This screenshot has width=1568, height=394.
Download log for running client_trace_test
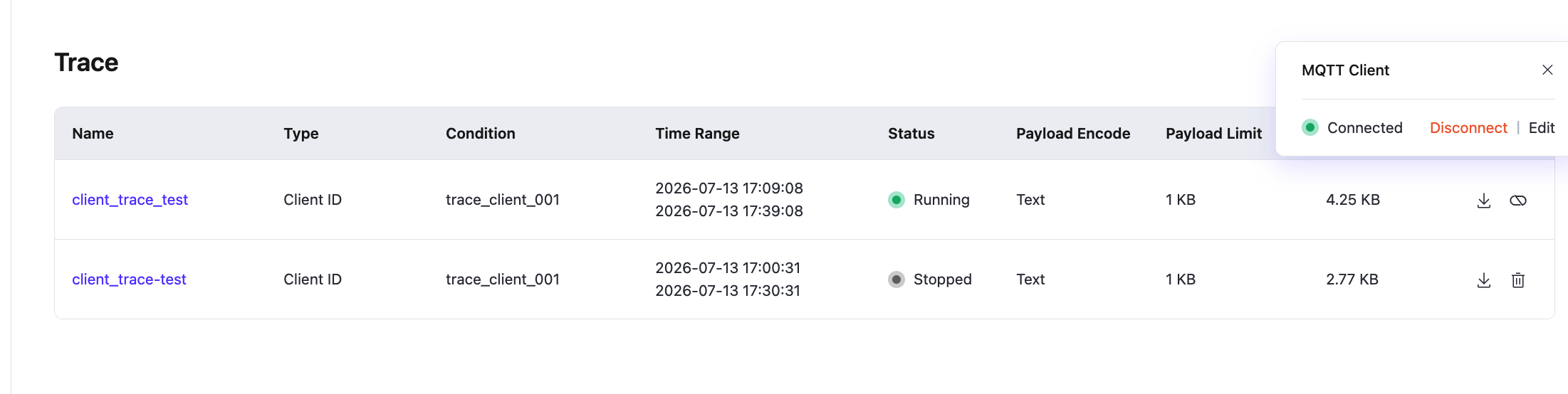(x=1484, y=201)
